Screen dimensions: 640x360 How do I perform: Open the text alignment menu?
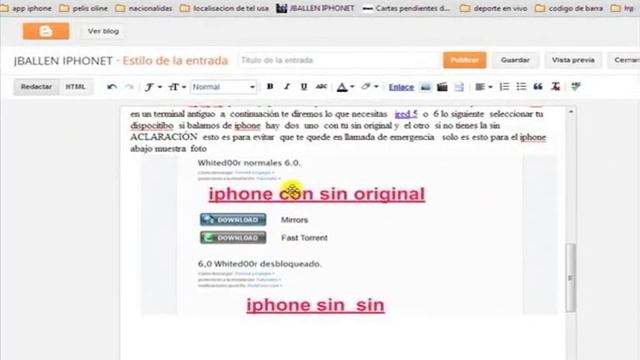click(x=484, y=87)
